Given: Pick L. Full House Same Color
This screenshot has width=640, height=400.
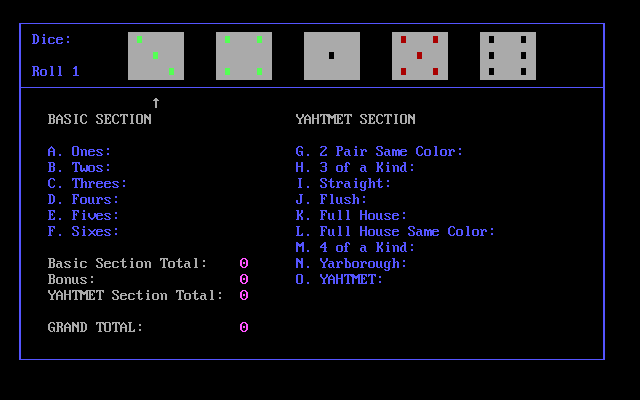Looking at the screenshot, I should 395,232.
